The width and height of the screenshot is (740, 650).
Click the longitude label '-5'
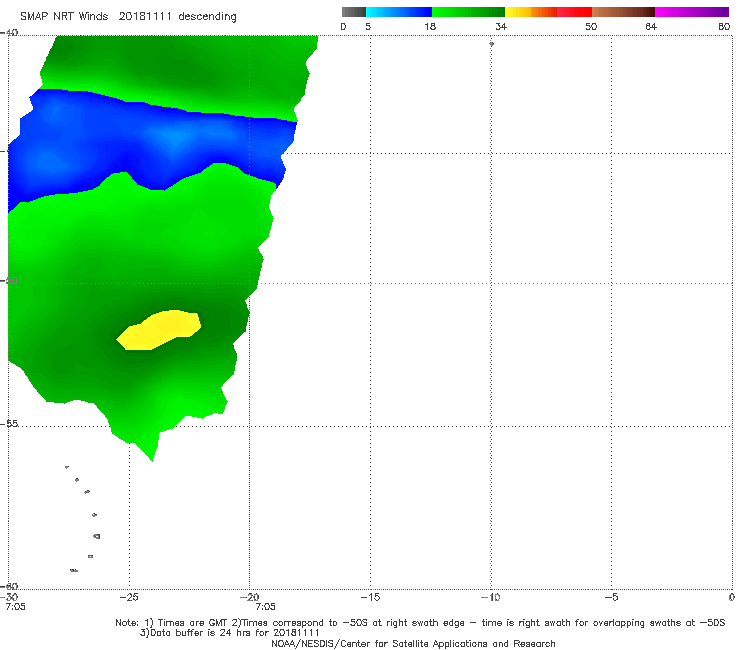pyautogui.click(x=611, y=597)
